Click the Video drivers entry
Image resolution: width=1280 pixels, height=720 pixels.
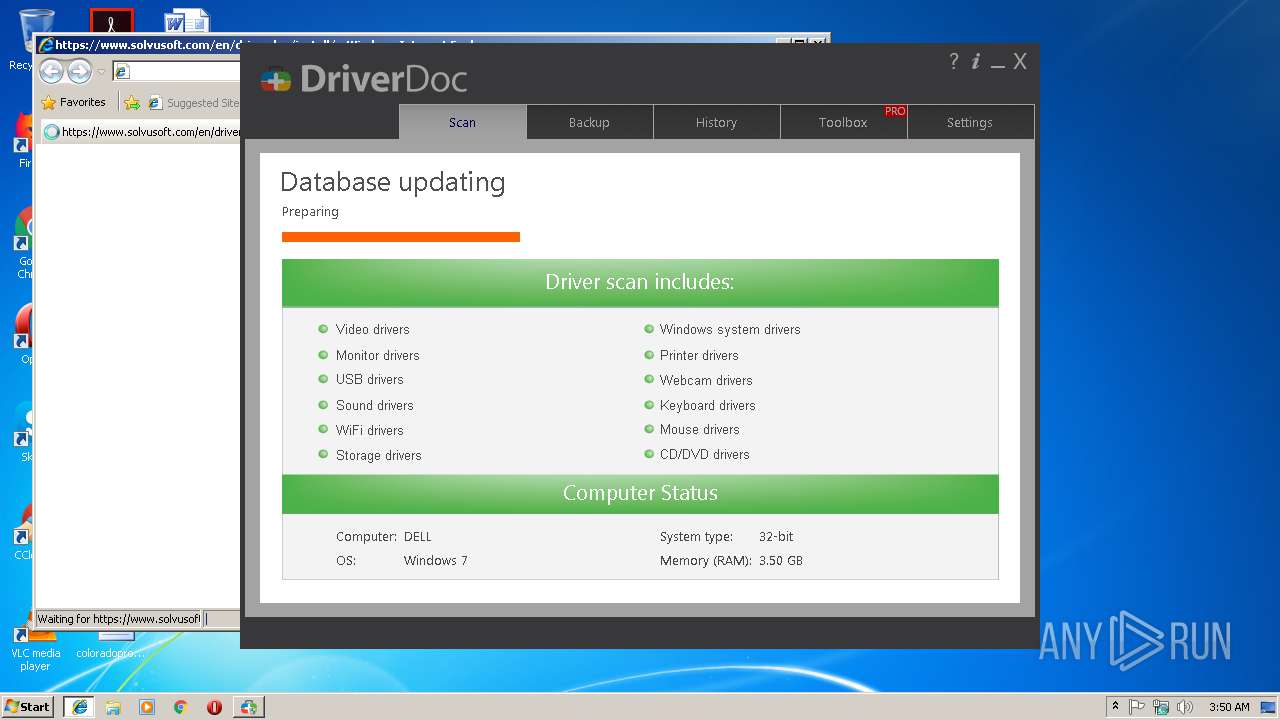372,329
